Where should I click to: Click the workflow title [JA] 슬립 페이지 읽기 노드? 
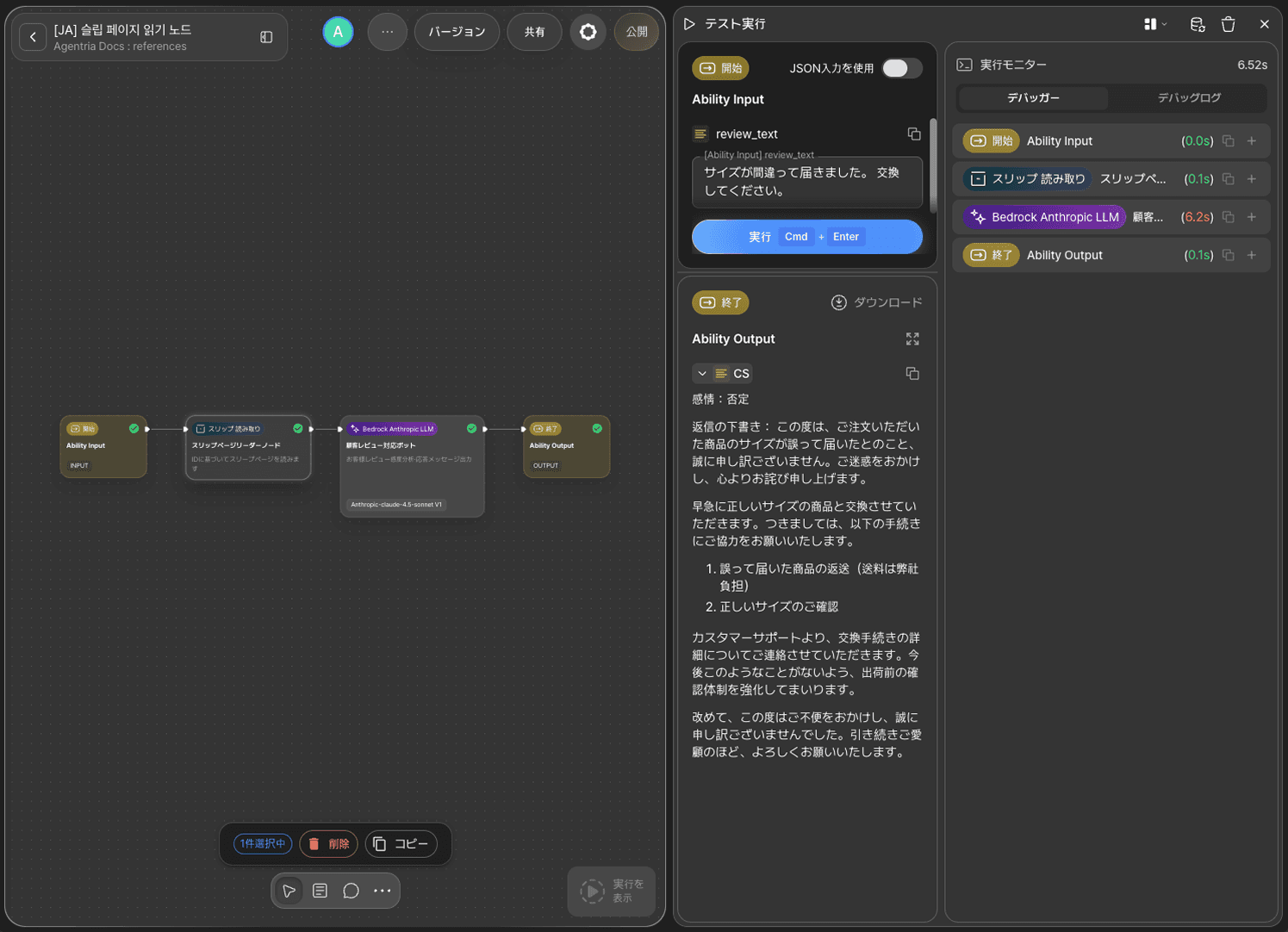pos(122,29)
